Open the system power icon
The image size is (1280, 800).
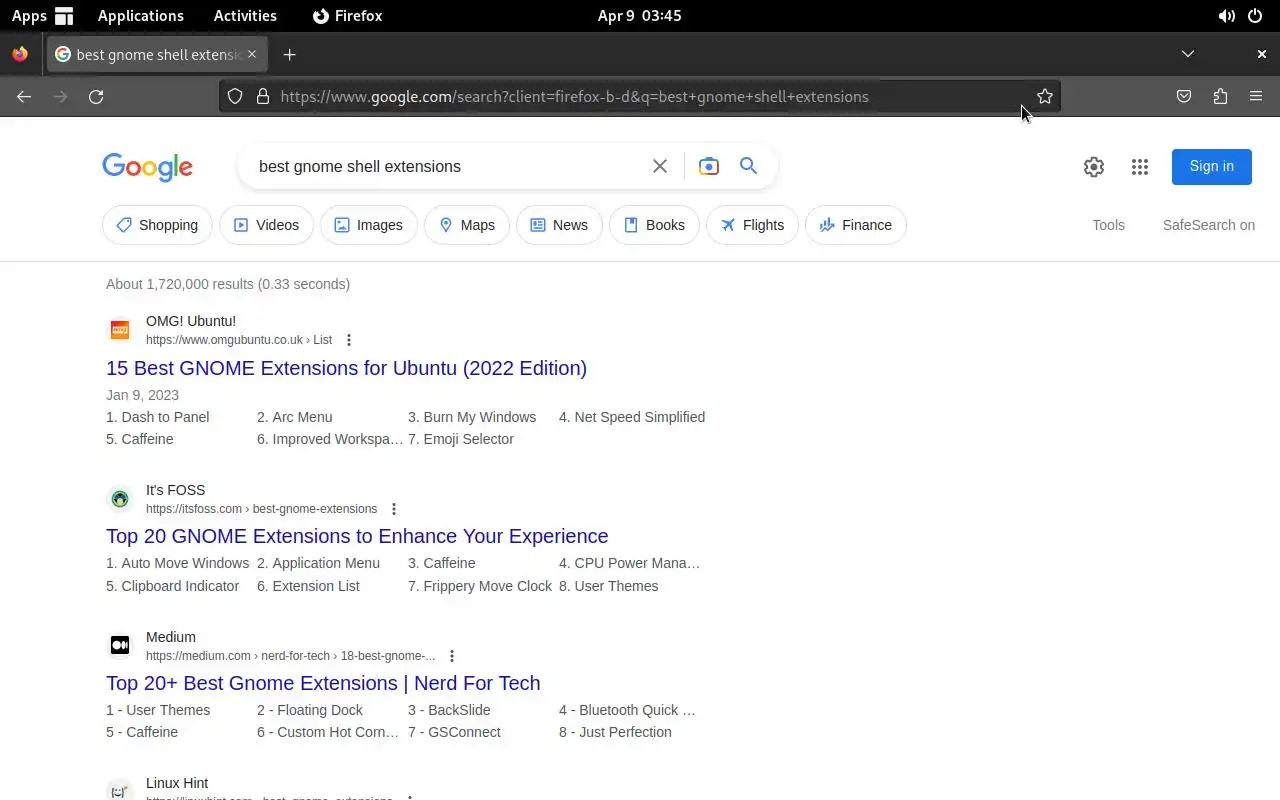tap(1255, 16)
